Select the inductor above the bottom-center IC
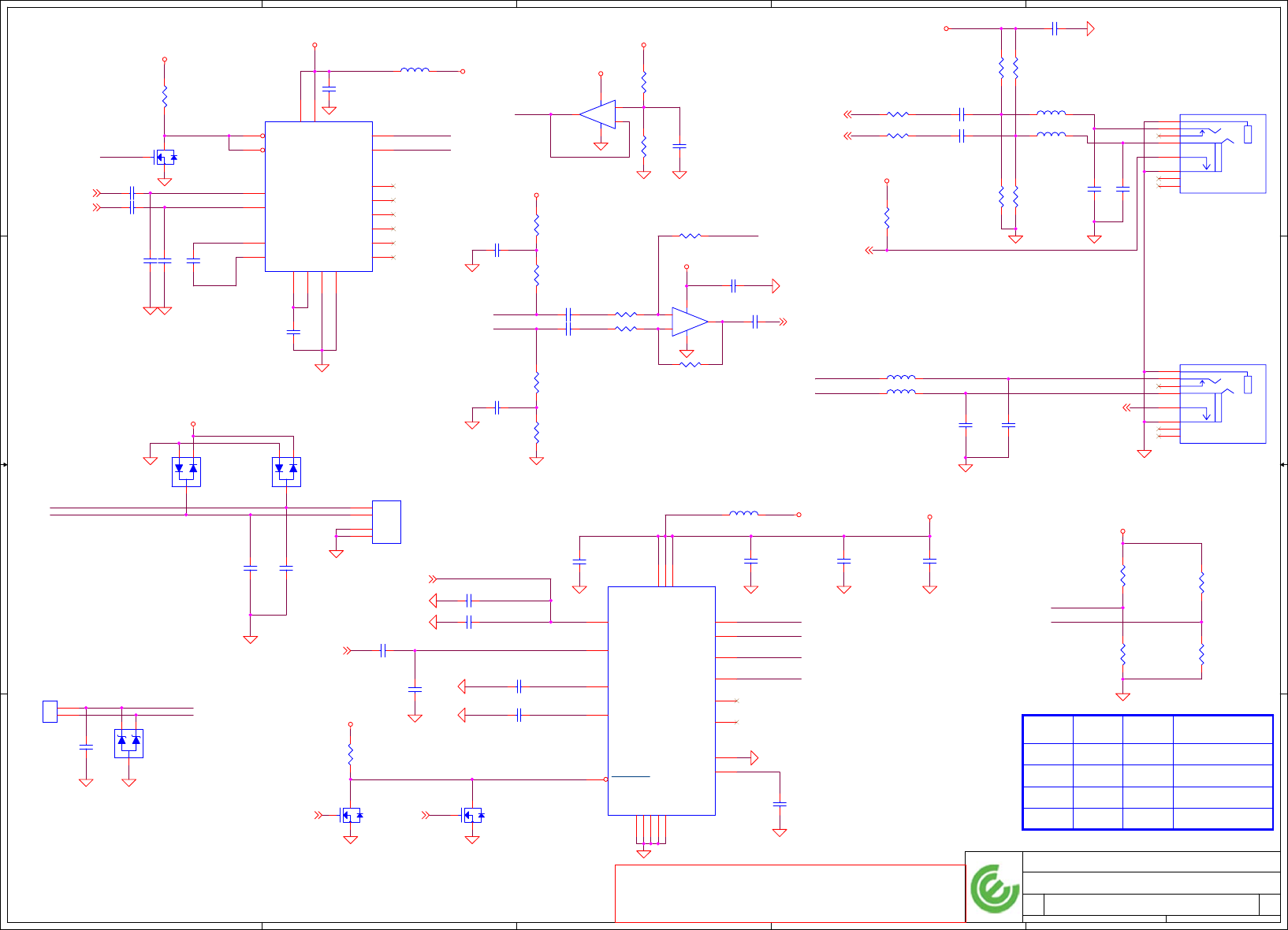 (x=743, y=513)
